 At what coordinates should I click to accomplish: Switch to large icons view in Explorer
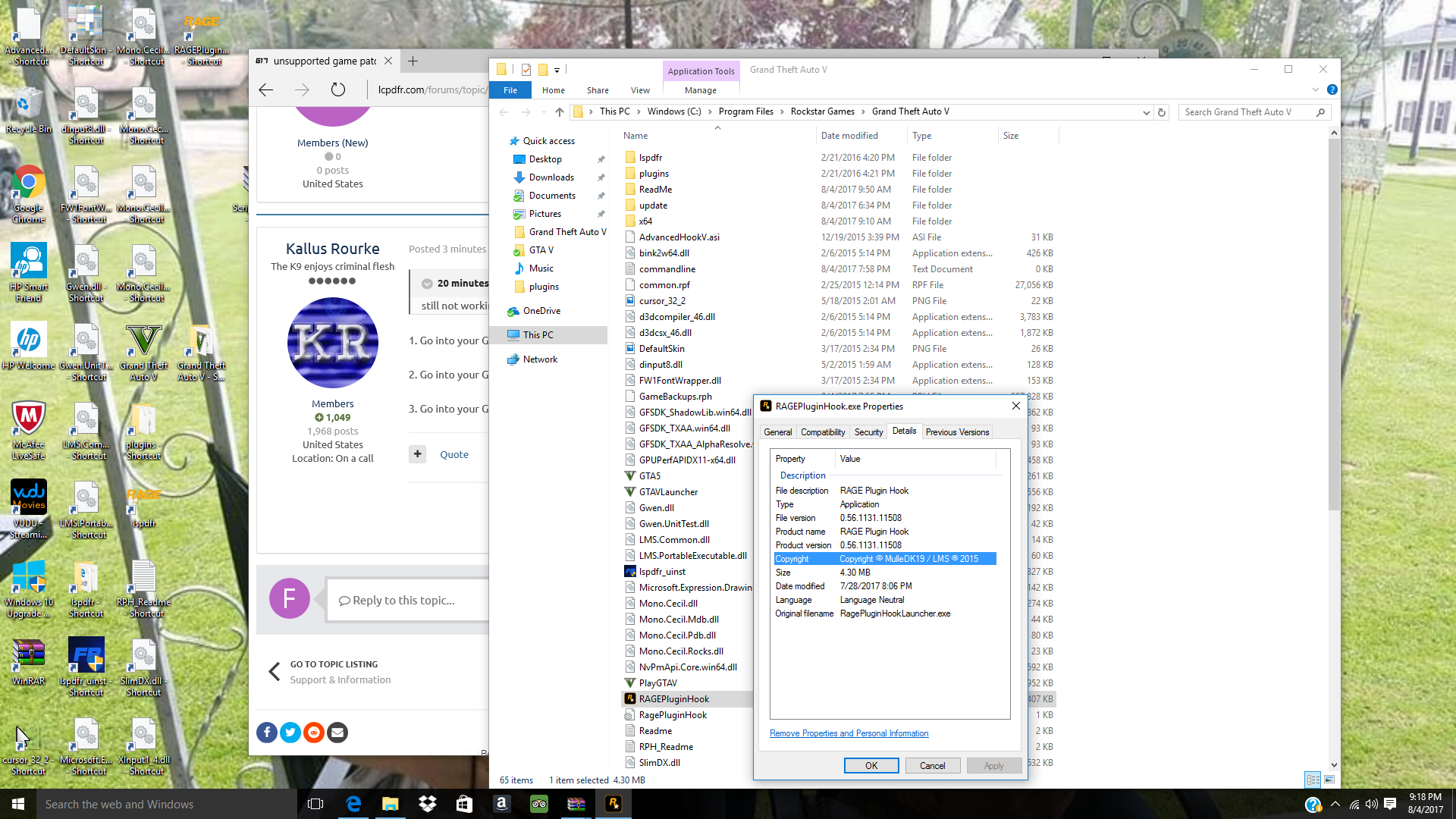tap(1329, 780)
